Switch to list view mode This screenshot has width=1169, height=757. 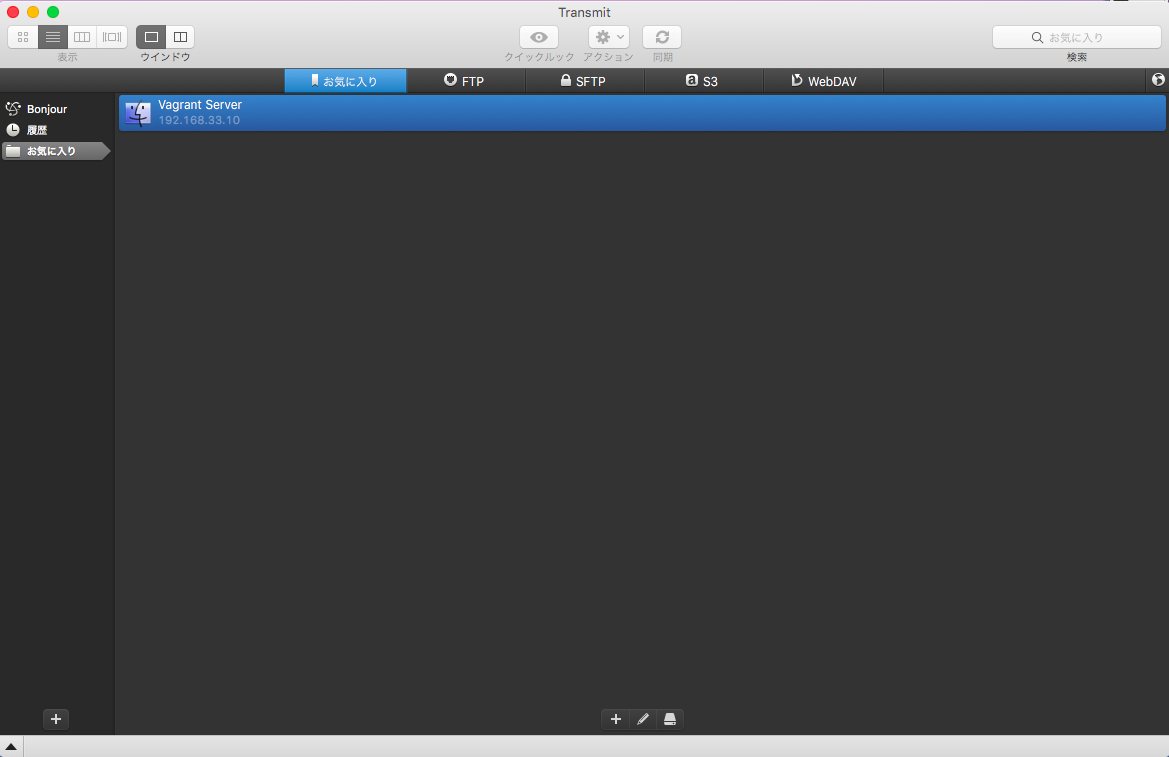[x=53, y=37]
